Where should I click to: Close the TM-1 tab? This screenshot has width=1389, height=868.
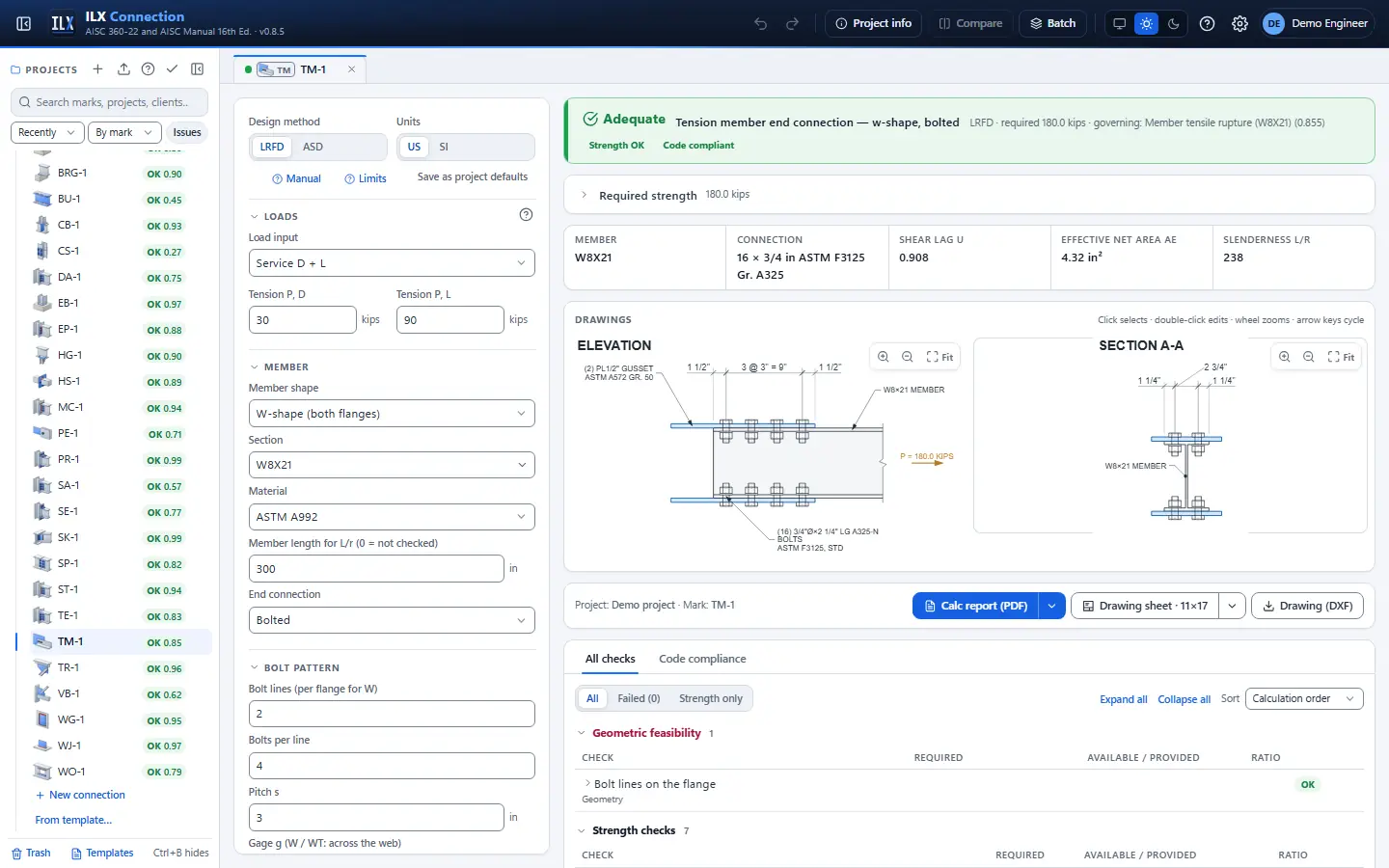(351, 69)
